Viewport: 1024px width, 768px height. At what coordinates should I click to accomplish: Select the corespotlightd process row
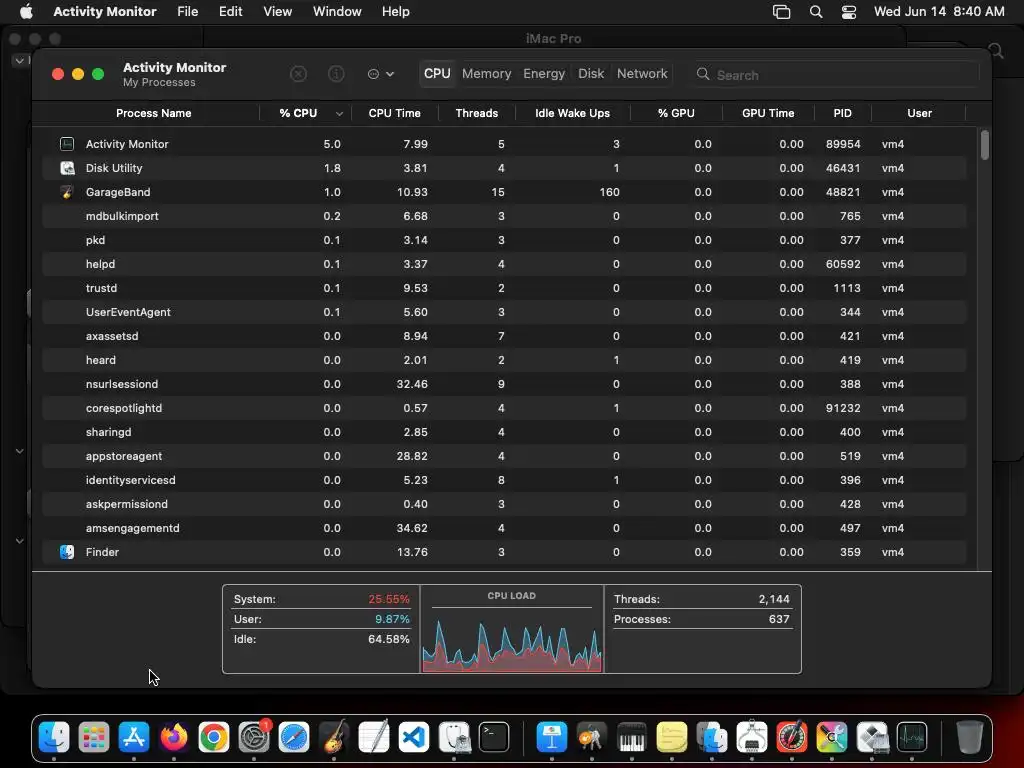pyautogui.click(x=504, y=408)
